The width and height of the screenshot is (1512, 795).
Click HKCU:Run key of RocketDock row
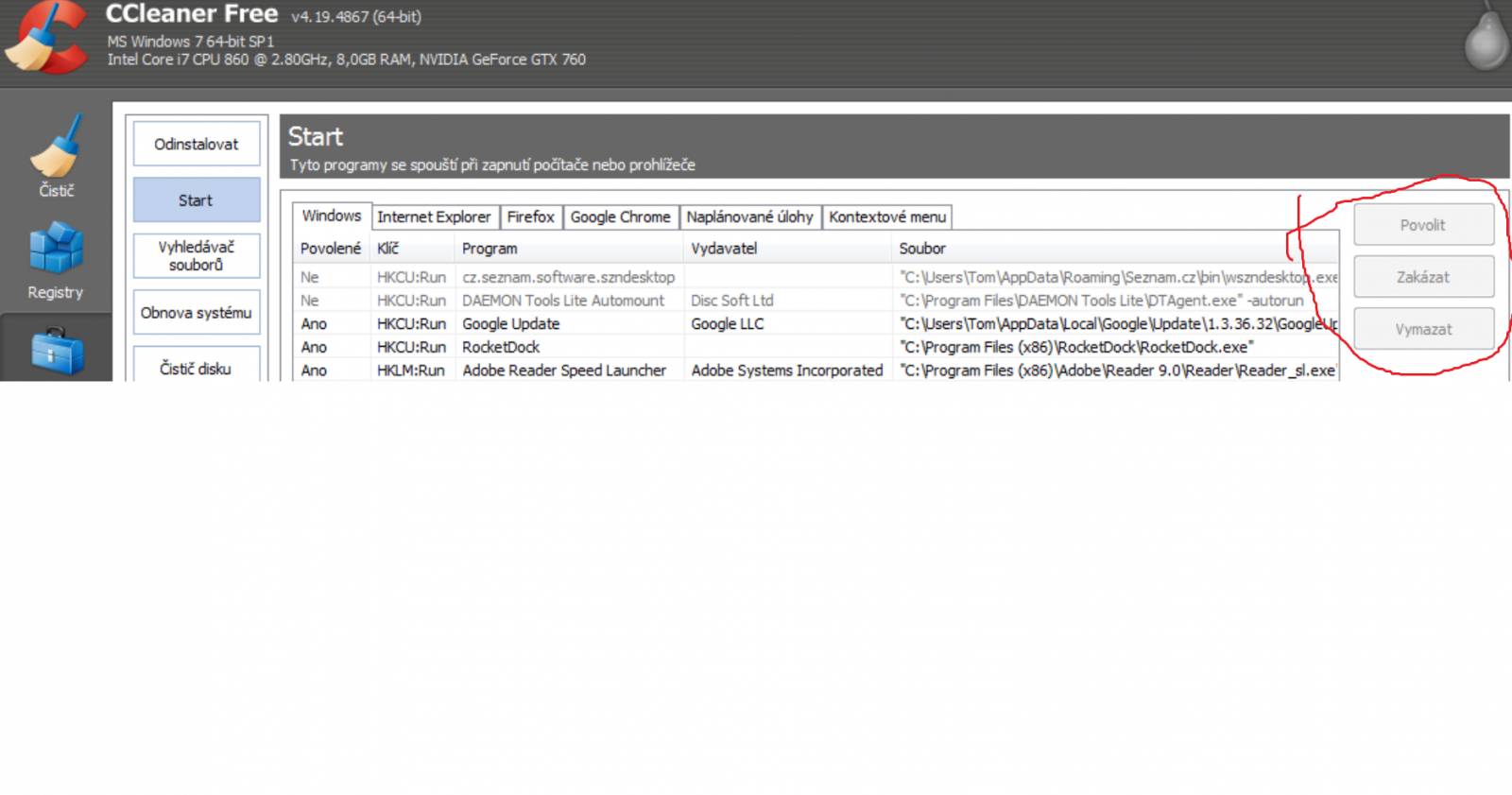411,347
